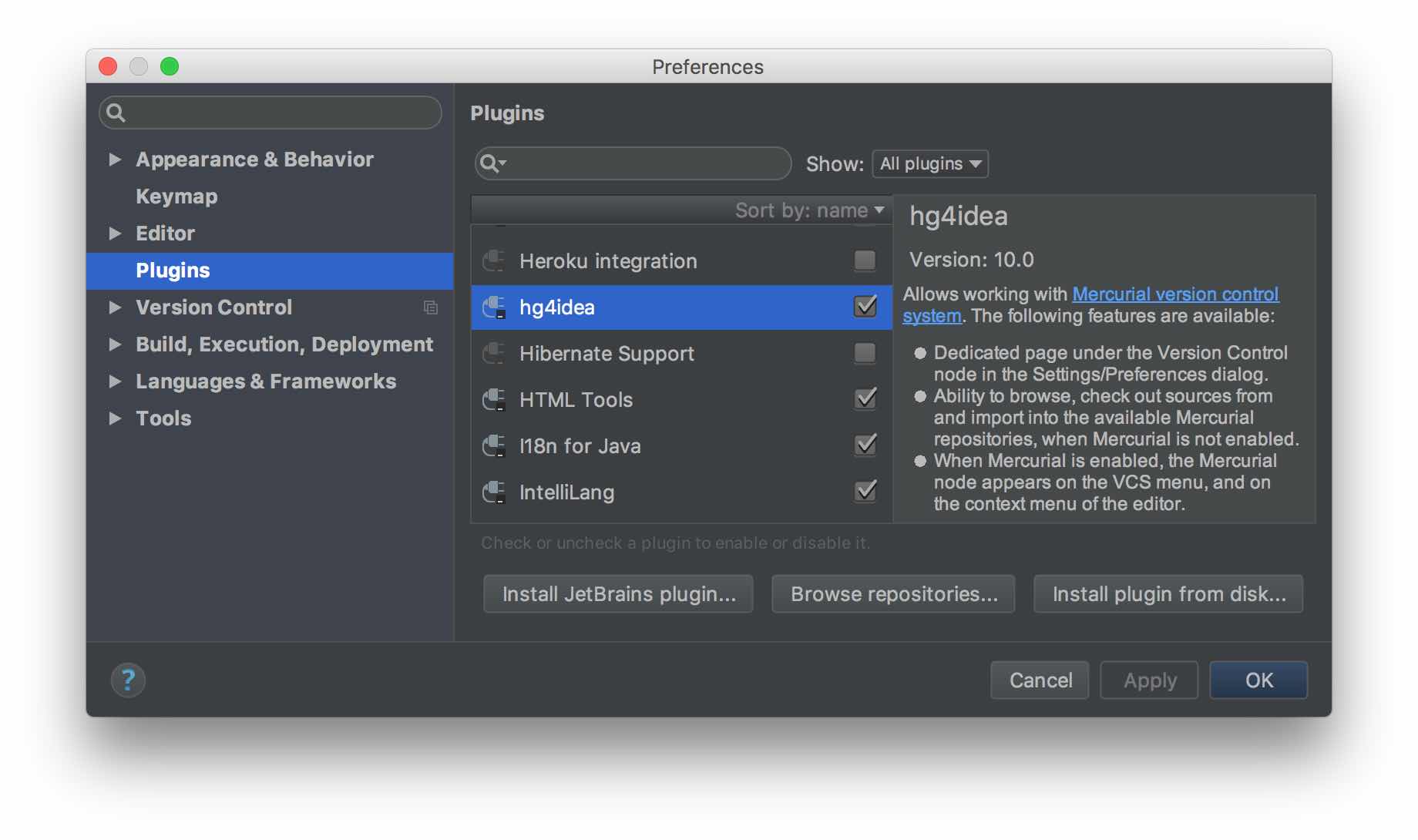The height and width of the screenshot is (840, 1418).
Task: Click the project-level settings icon beside Version Control
Action: 431,307
